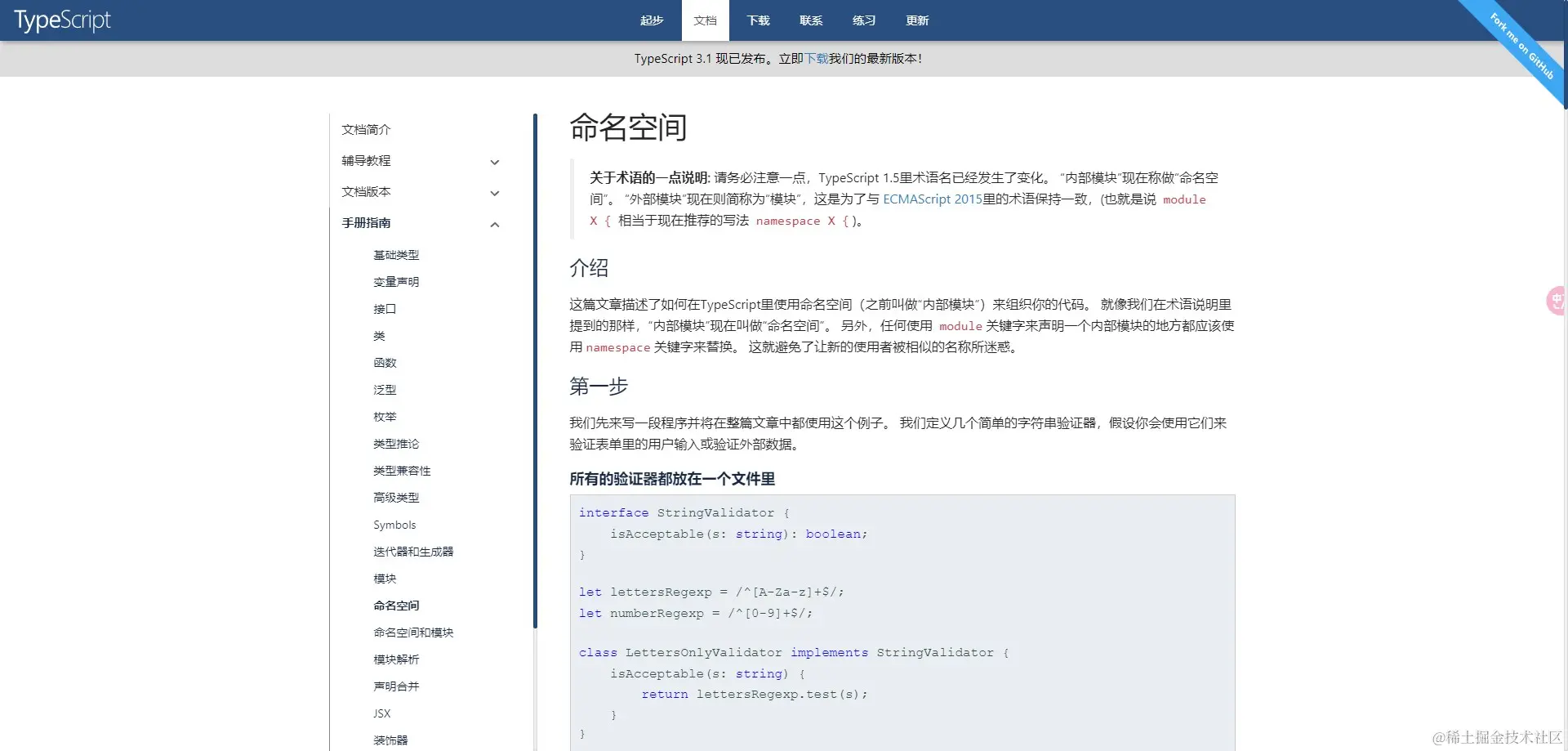Screen dimensions: 1568x751
Task: Open the 迭代器和生成器 sidebar page
Action: (413, 552)
